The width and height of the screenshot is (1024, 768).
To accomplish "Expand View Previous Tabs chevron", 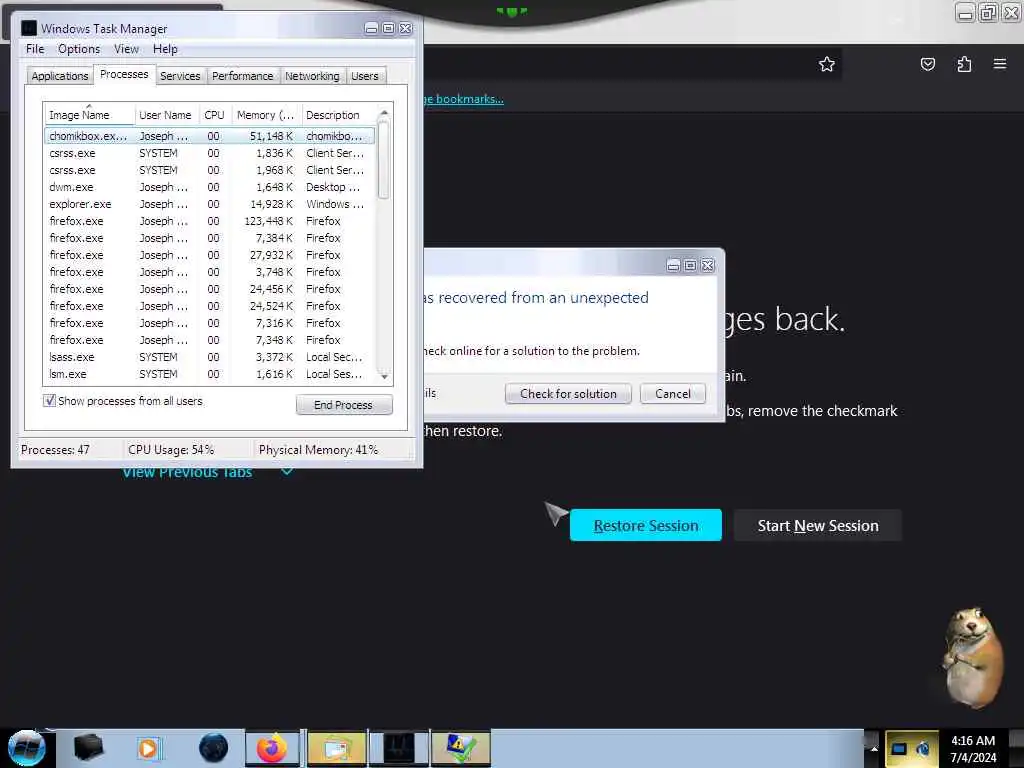I will point(287,472).
